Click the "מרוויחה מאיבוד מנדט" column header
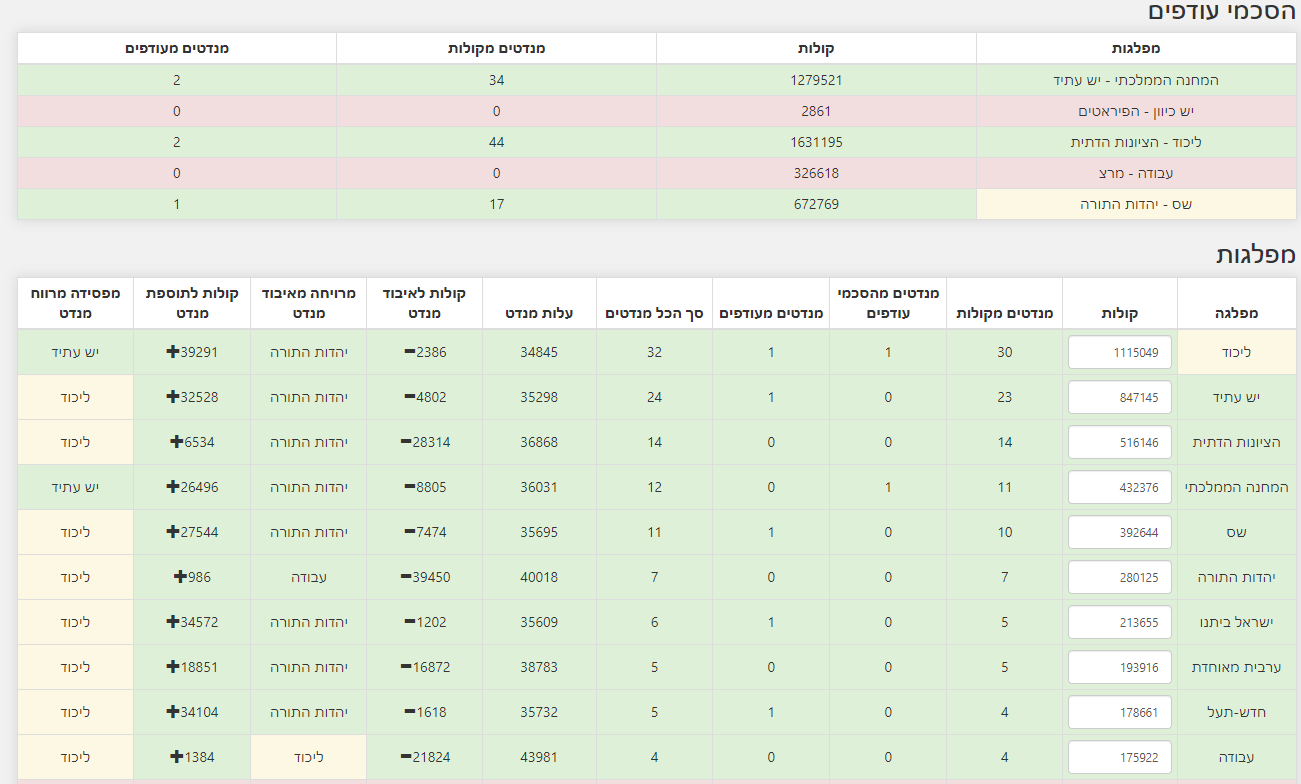Image resolution: width=1301 pixels, height=784 pixels. click(308, 303)
